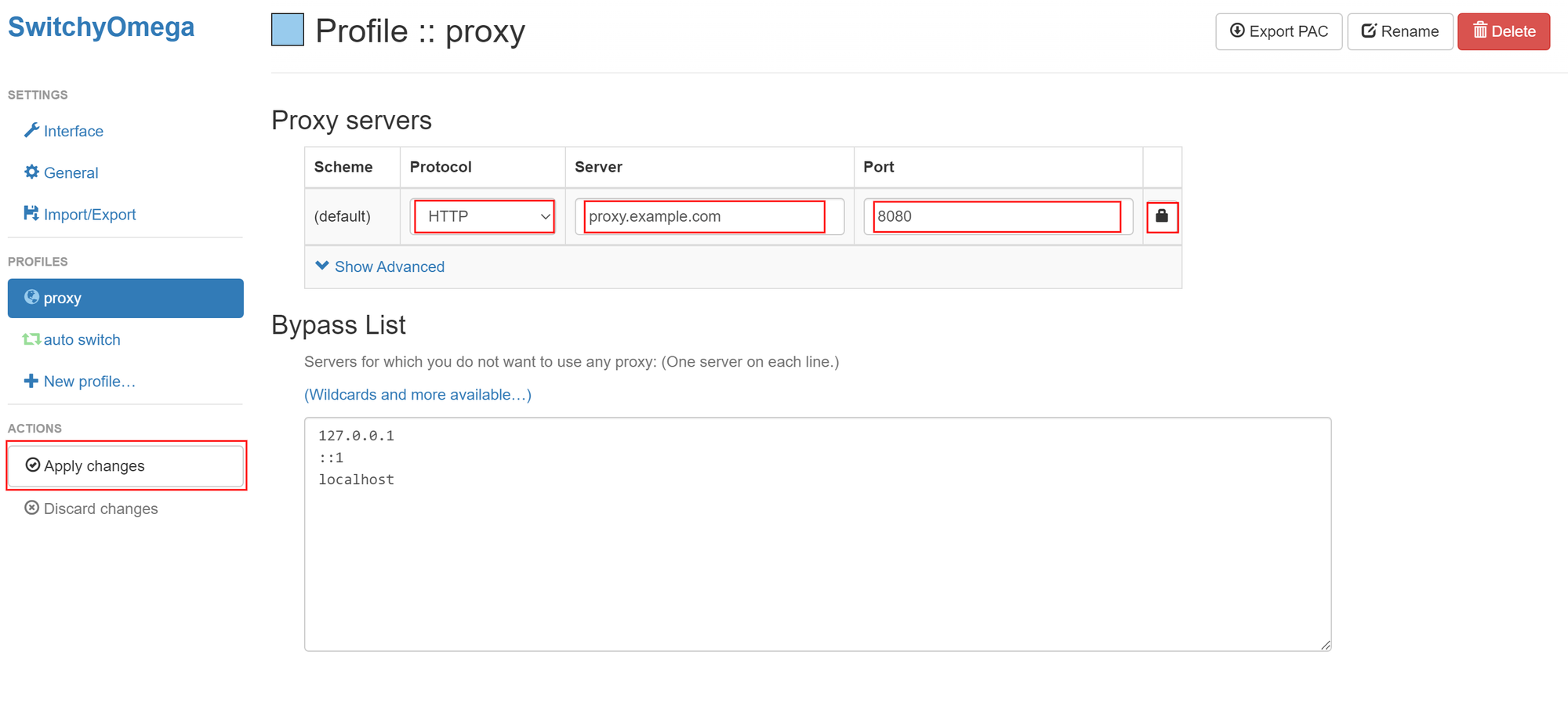Screen dimensions: 1568x713
Task: Focus the Server field proxy.example.com
Action: [x=710, y=216]
